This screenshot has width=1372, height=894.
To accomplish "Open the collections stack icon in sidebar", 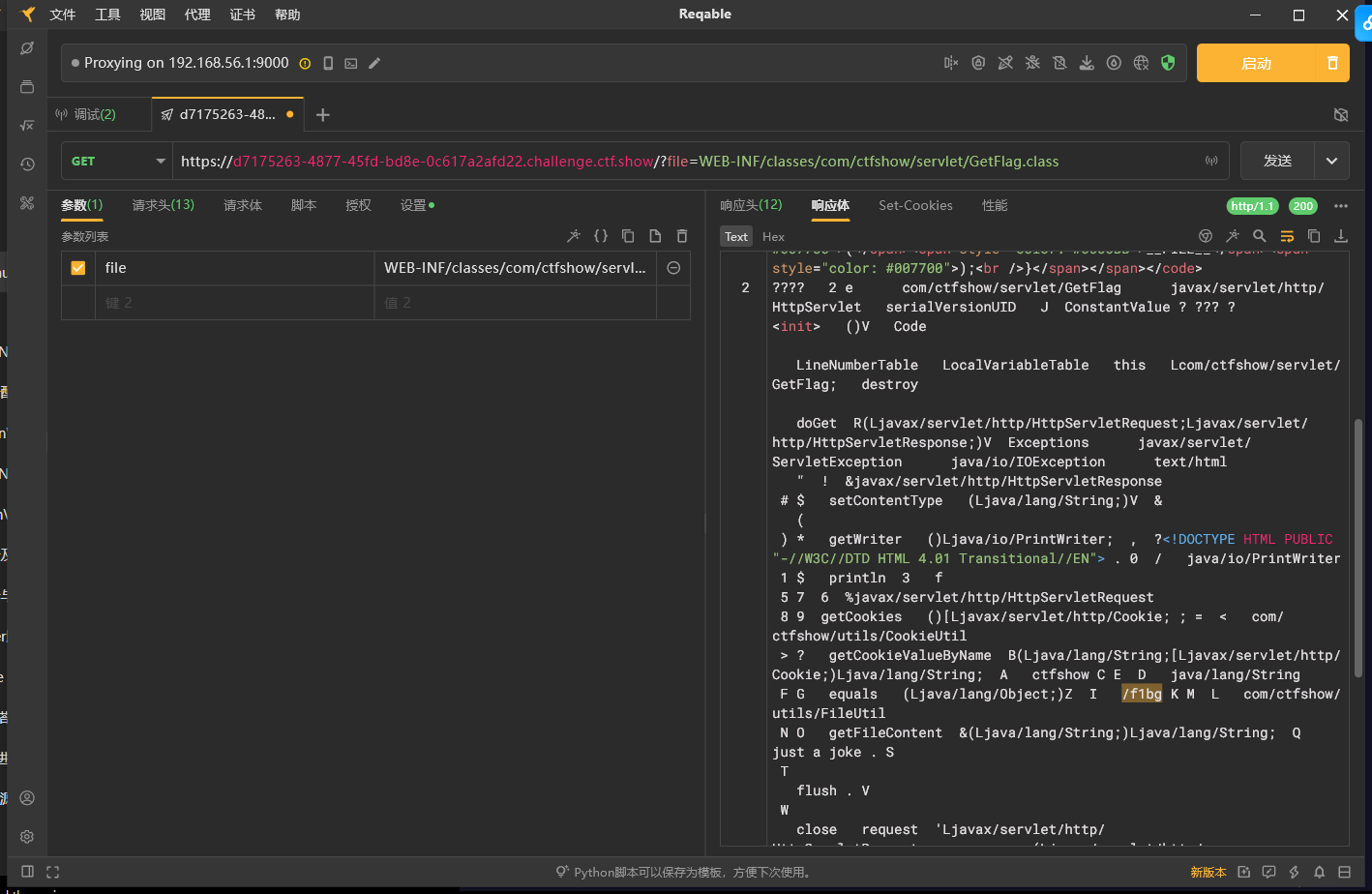I will [27, 87].
